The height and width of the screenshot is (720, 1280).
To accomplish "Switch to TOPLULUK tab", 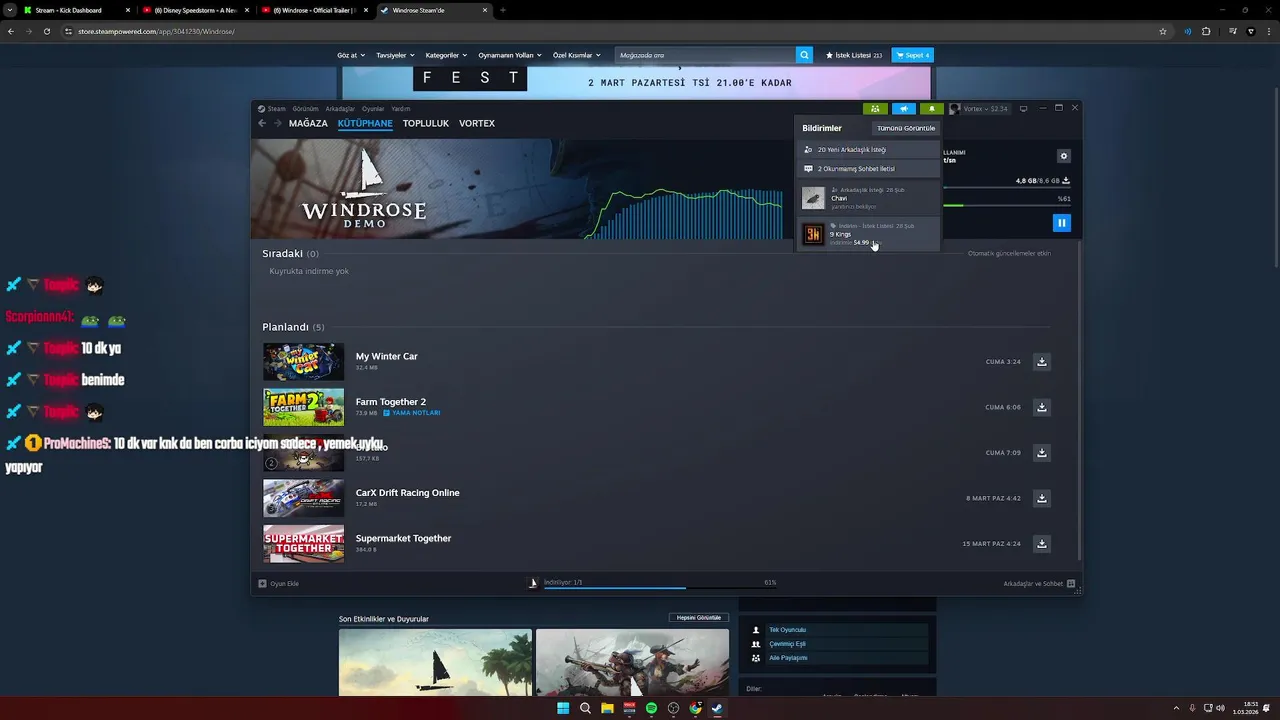I will point(426,123).
